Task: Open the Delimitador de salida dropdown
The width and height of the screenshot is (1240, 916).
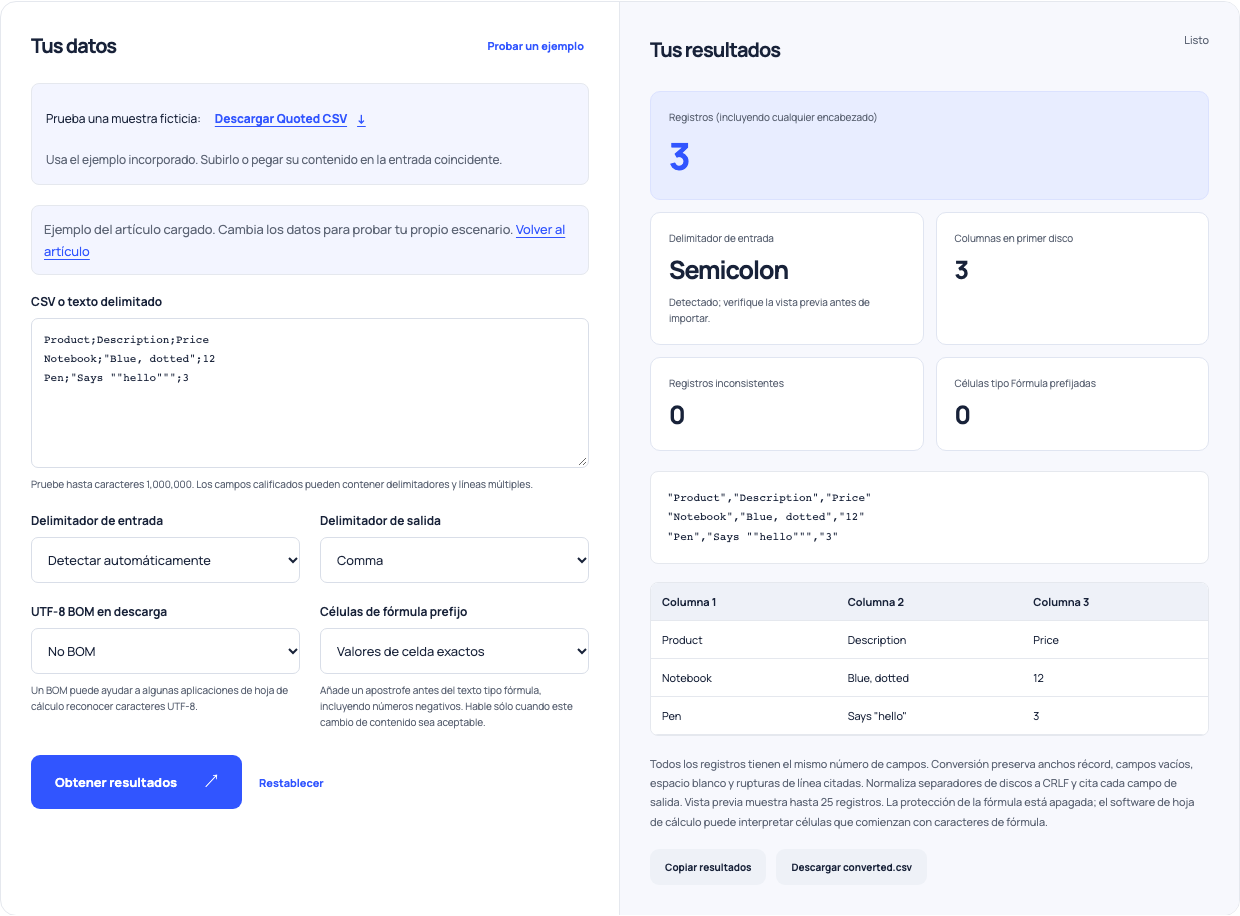Action: click(454, 560)
